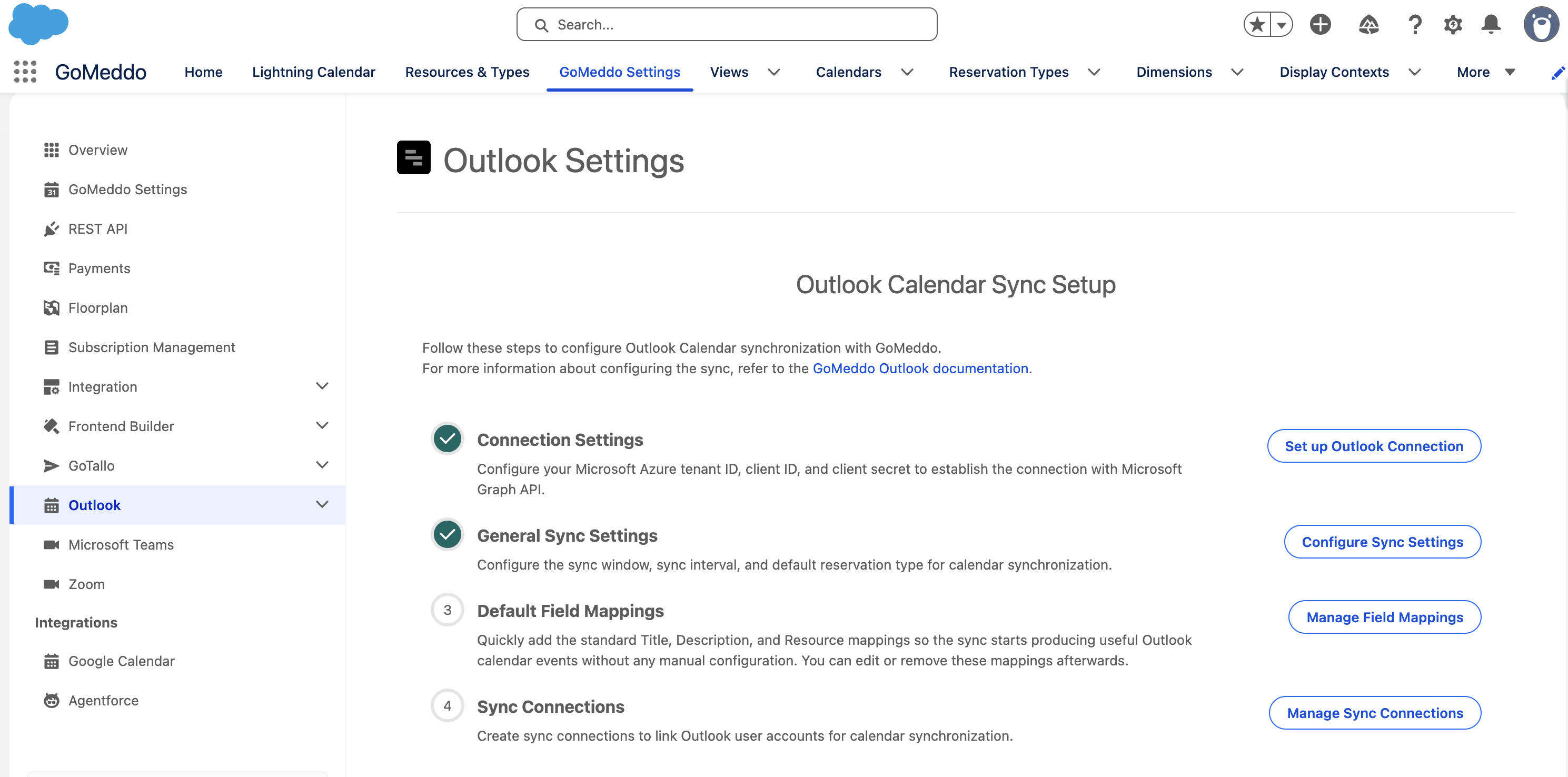The image size is (1568, 777).
Task: Open the user profile avatar
Action: pyautogui.click(x=1541, y=24)
